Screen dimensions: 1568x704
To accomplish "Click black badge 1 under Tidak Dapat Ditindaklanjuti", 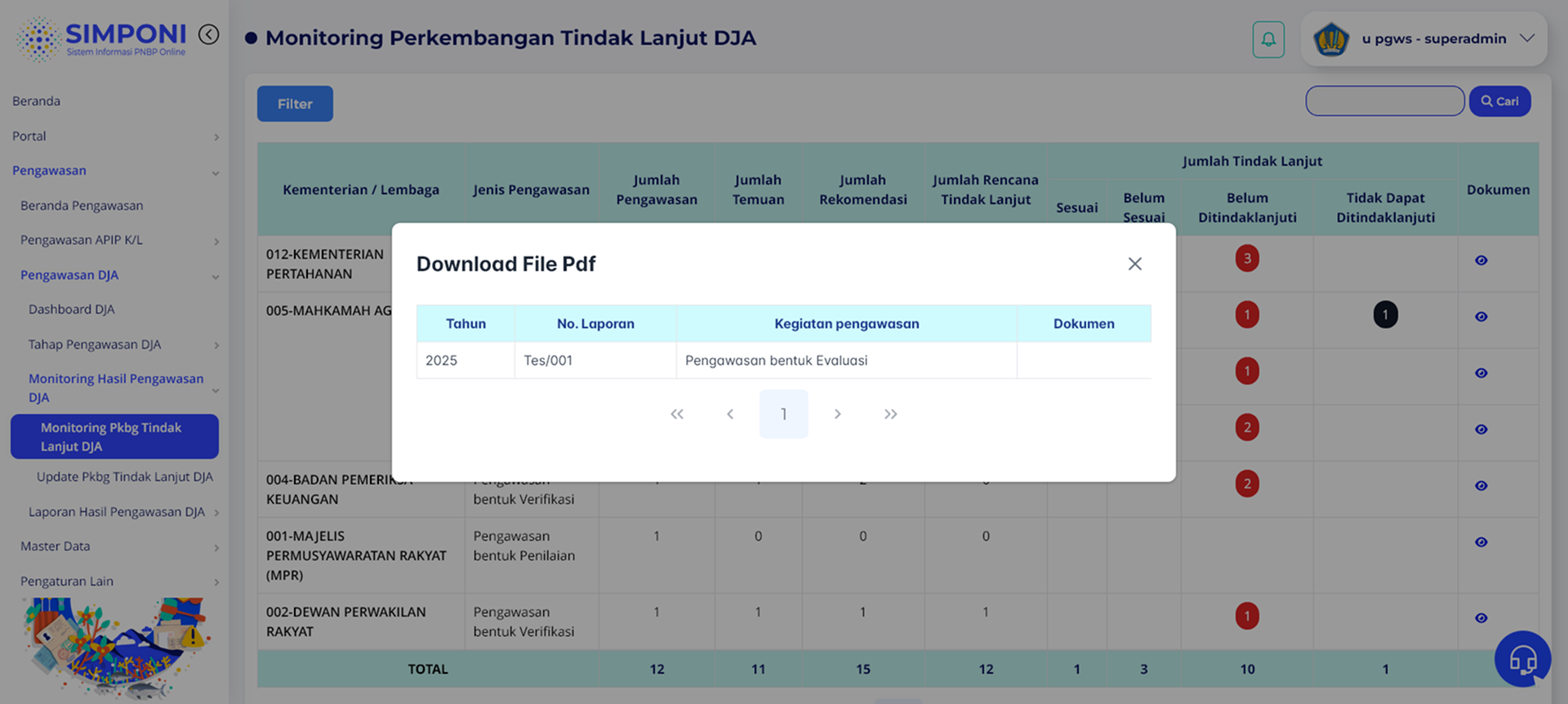I will pyautogui.click(x=1385, y=314).
